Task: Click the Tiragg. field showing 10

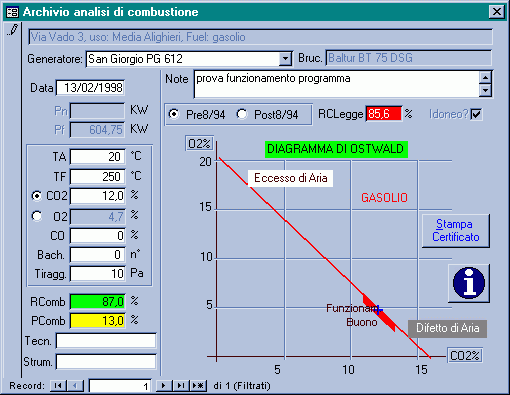Action: click(x=98, y=274)
